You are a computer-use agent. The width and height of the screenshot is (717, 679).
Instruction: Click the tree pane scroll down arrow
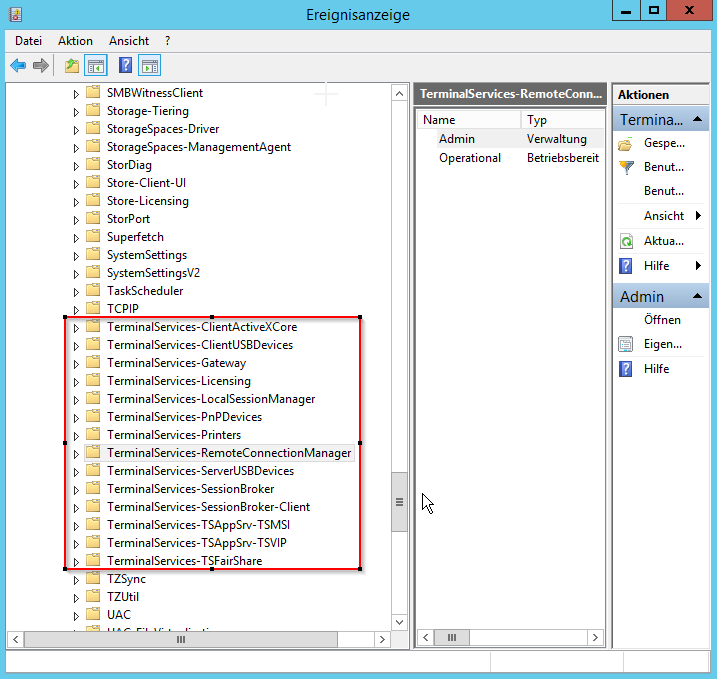[x=399, y=622]
